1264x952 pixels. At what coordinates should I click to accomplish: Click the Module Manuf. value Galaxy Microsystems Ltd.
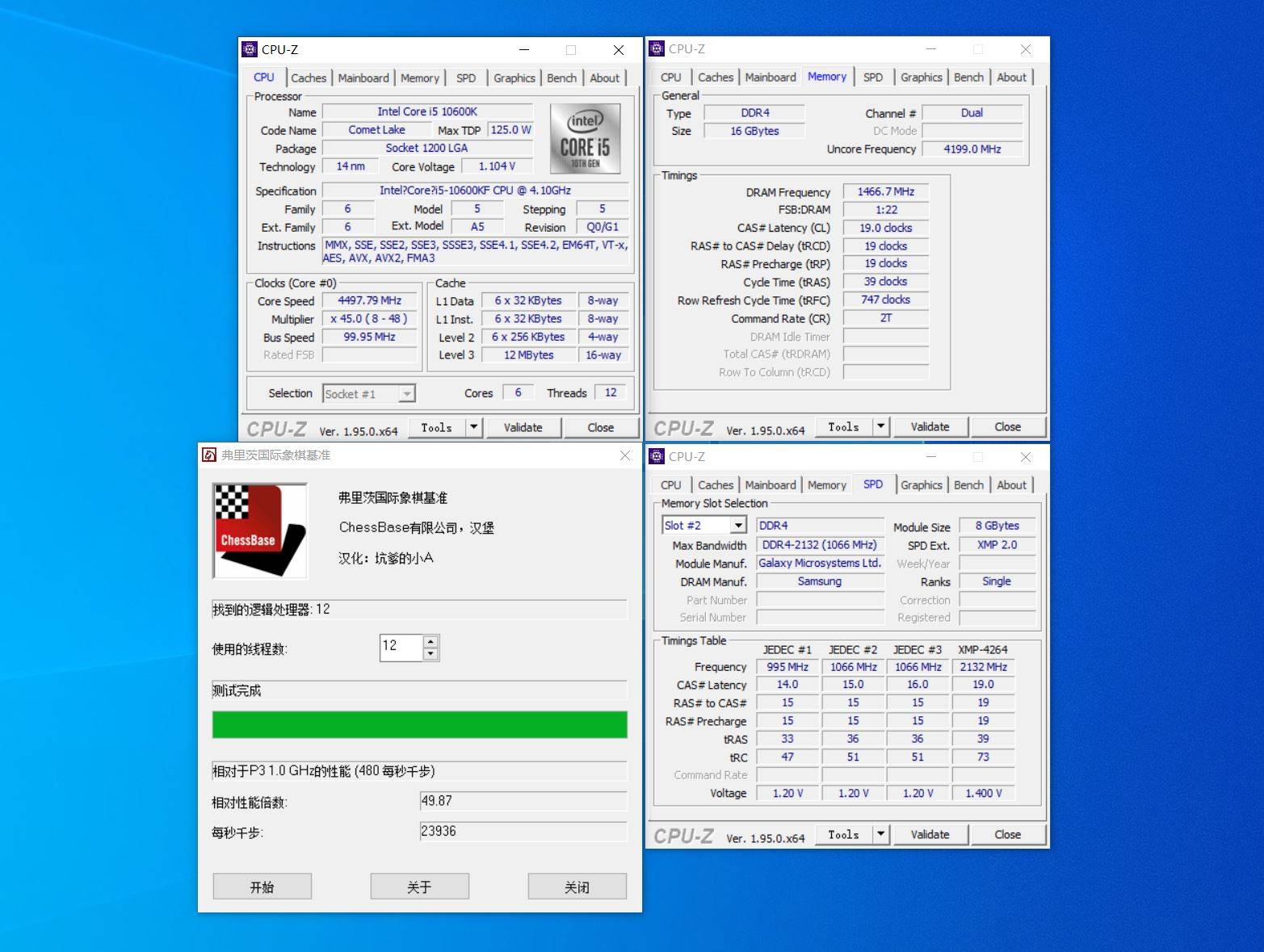(820, 563)
